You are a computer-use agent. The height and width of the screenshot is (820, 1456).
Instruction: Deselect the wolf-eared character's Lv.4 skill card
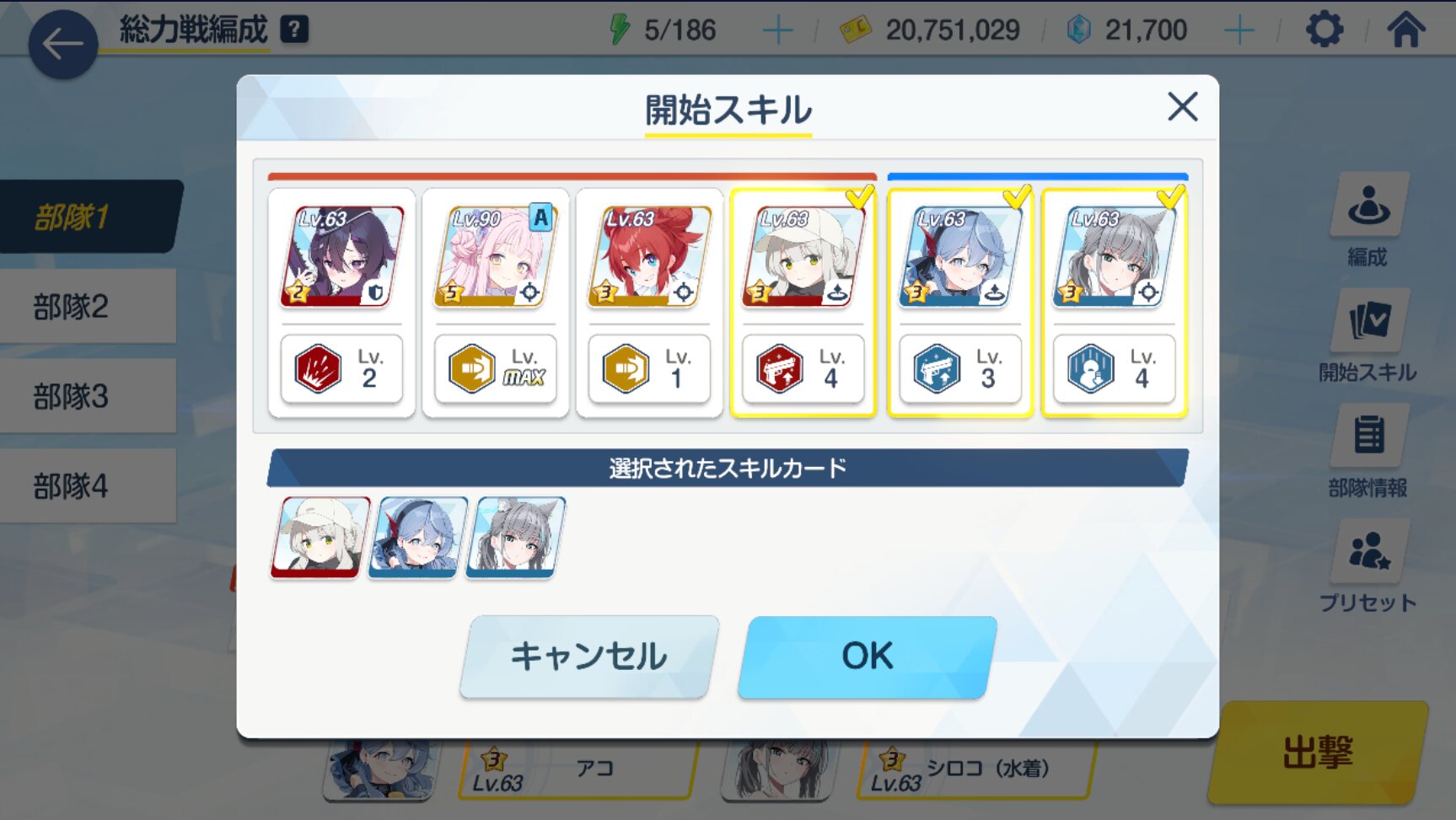point(1115,303)
